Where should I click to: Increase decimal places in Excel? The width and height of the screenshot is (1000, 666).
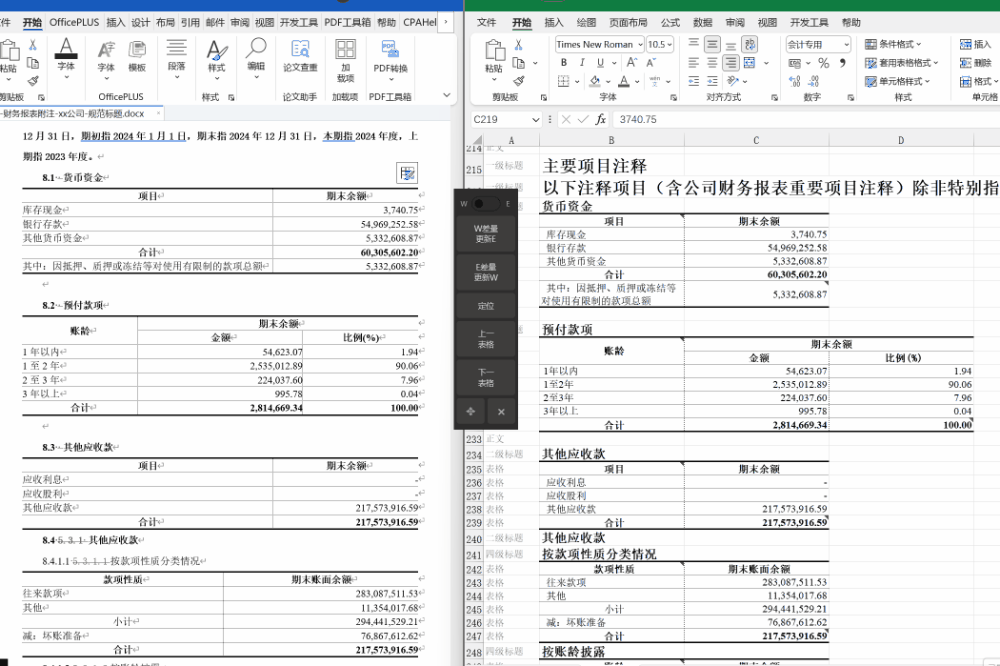(795, 81)
